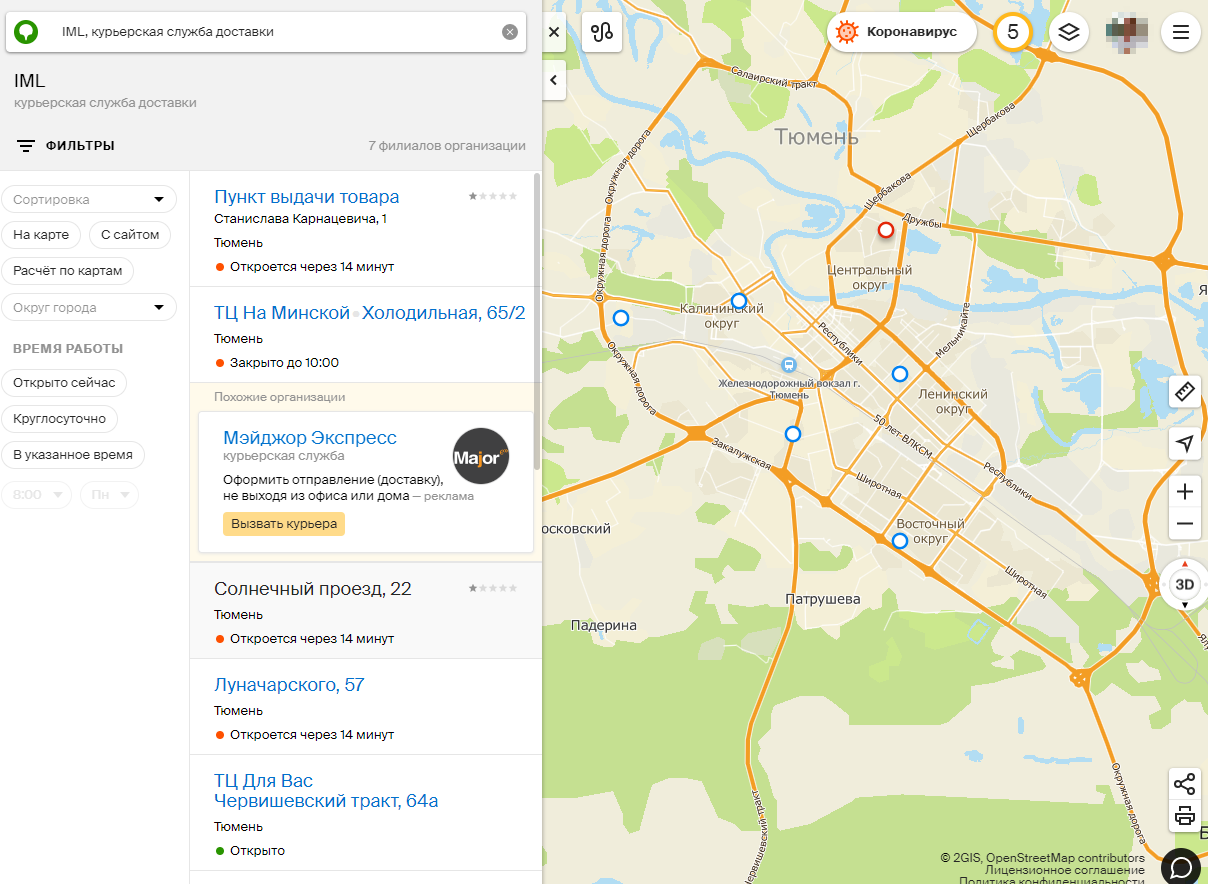Screen dimensions: 1208x884
Task: Zoom in the map with plus button
Action: (1185, 491)
